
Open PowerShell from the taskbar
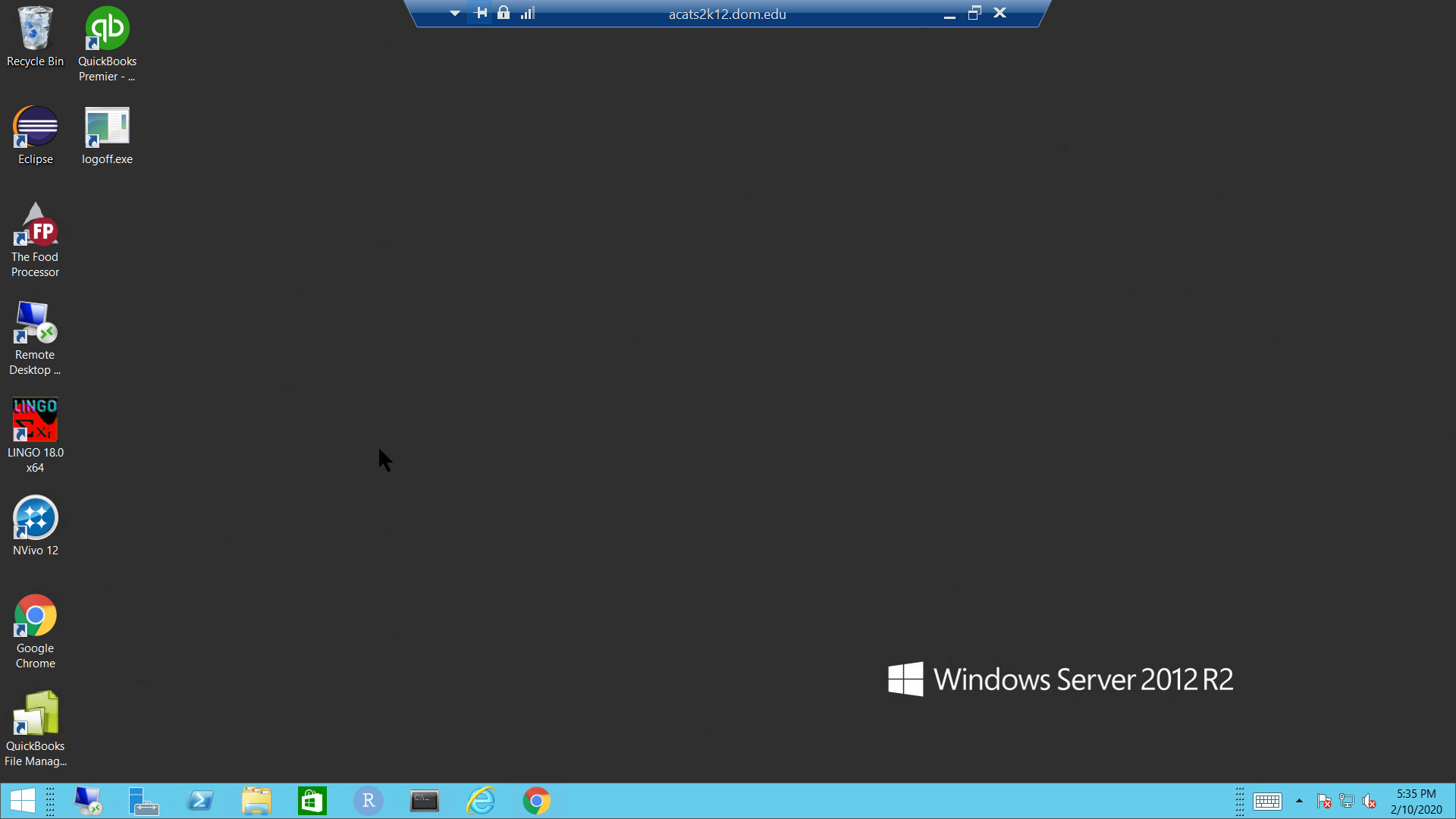[200, 801]
